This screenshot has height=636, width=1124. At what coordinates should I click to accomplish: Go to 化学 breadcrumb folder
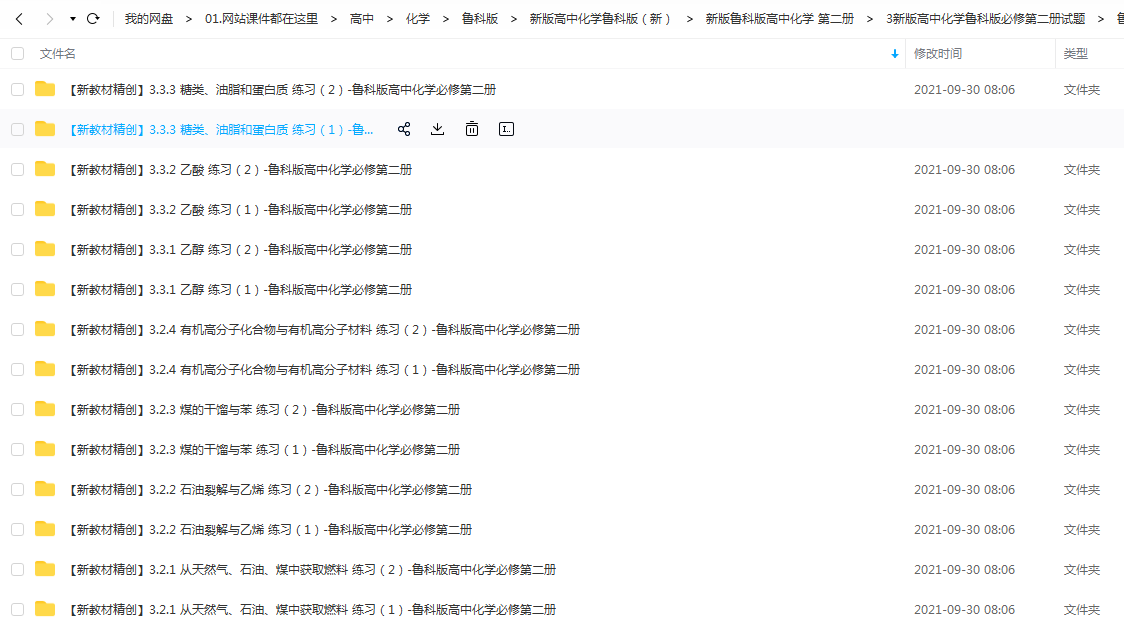(x=418, y=19)
